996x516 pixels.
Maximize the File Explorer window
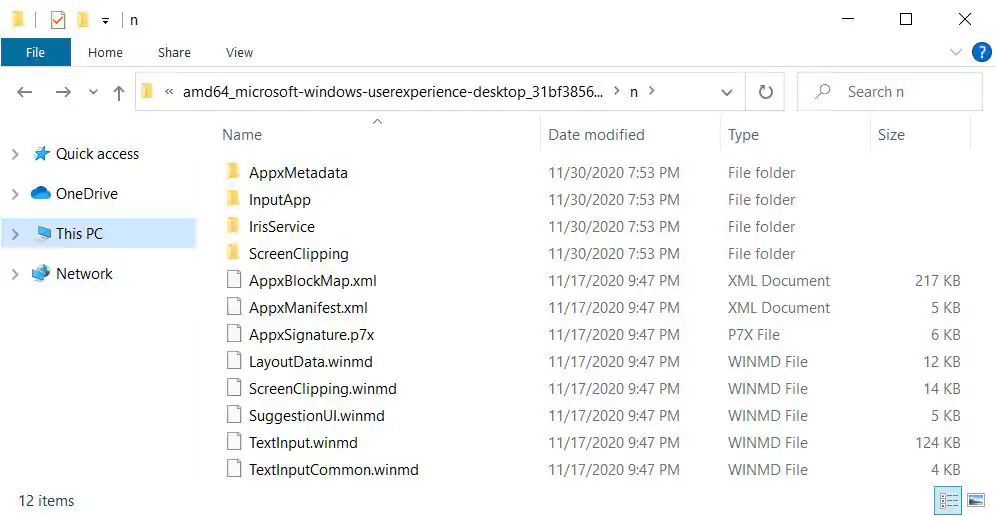pos(906,20)
